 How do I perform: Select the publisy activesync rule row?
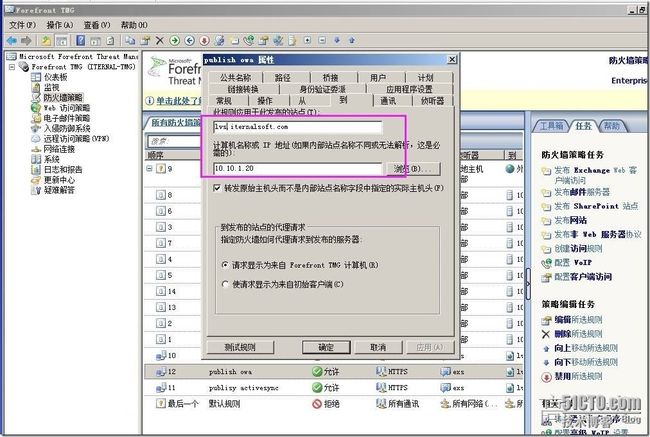(x=334, y=388)
